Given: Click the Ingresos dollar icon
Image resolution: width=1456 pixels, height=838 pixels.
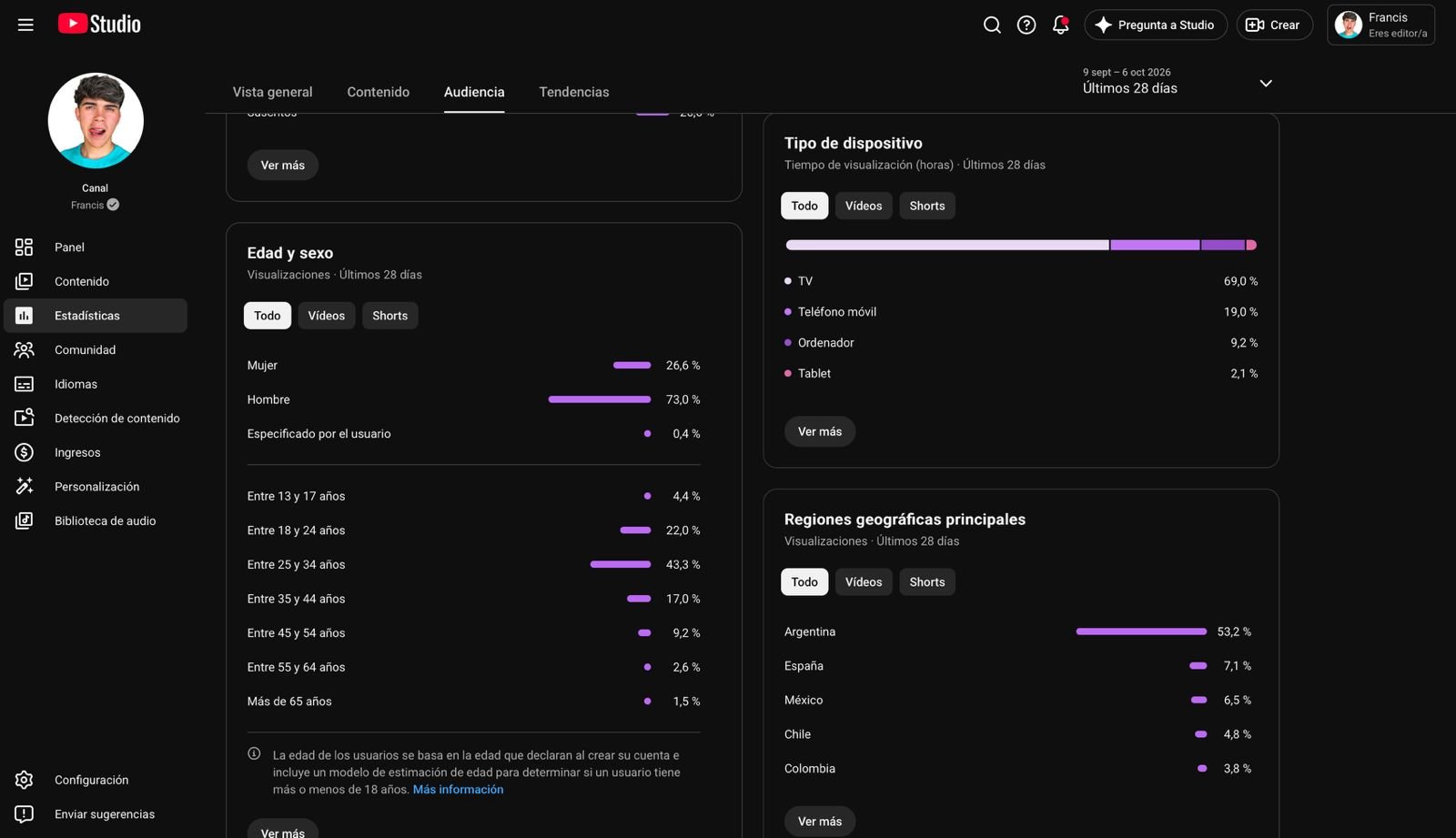Looking at the screenshot, I should pyautogui.click(x=25, y=452).
